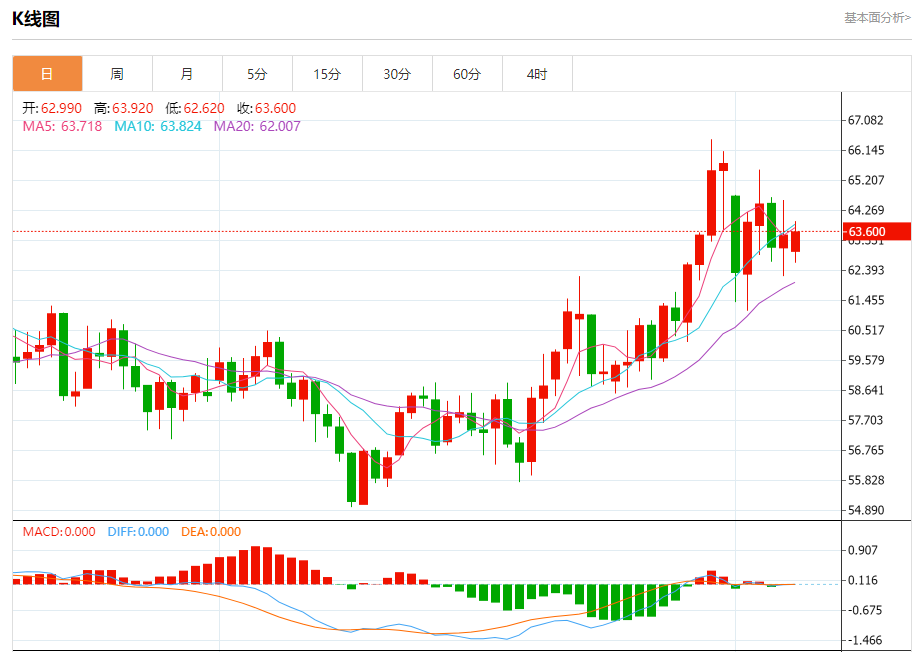Click the MA10 legend label

point(157,126)
